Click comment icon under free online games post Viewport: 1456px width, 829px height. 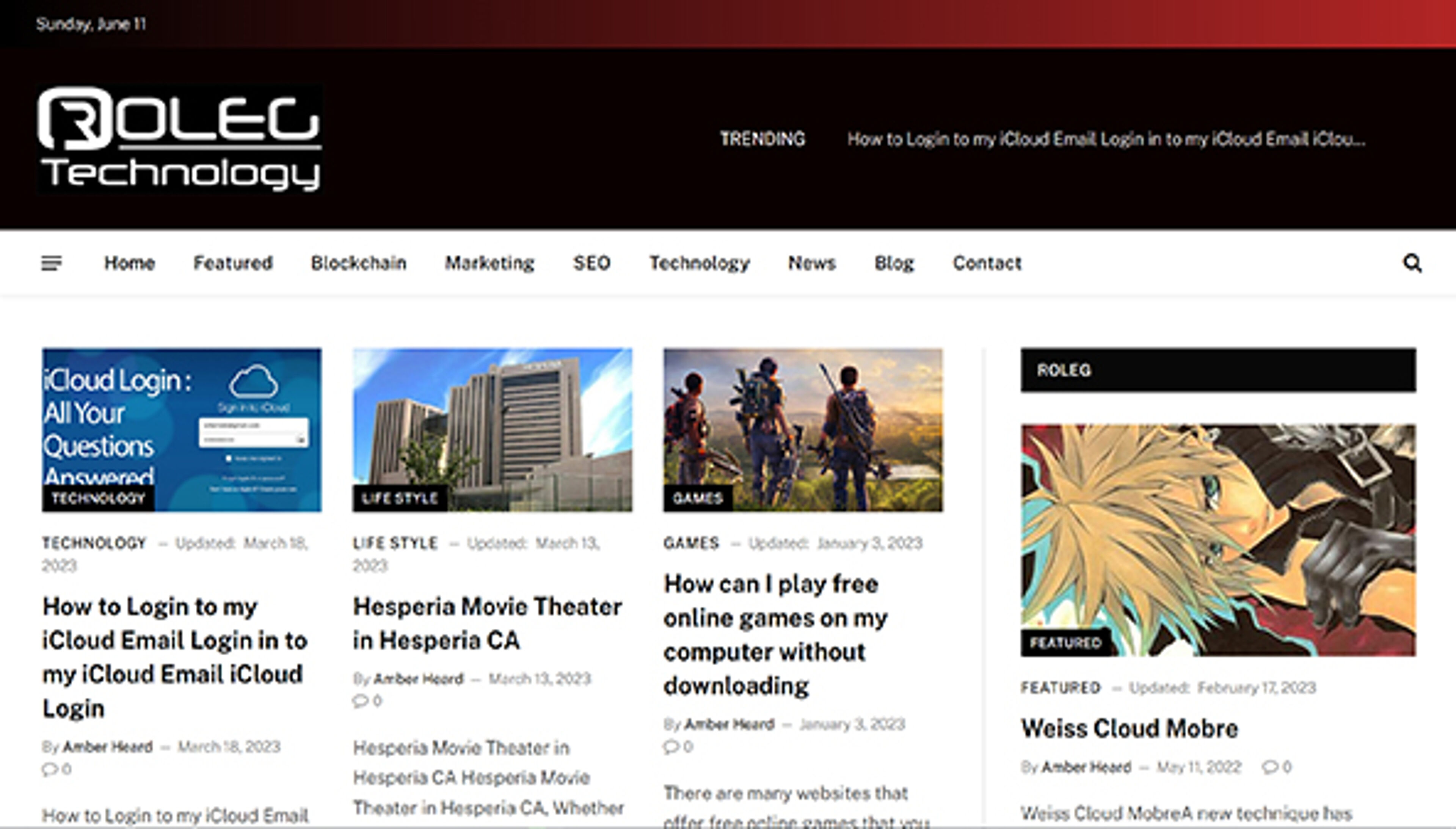[671, 746]
